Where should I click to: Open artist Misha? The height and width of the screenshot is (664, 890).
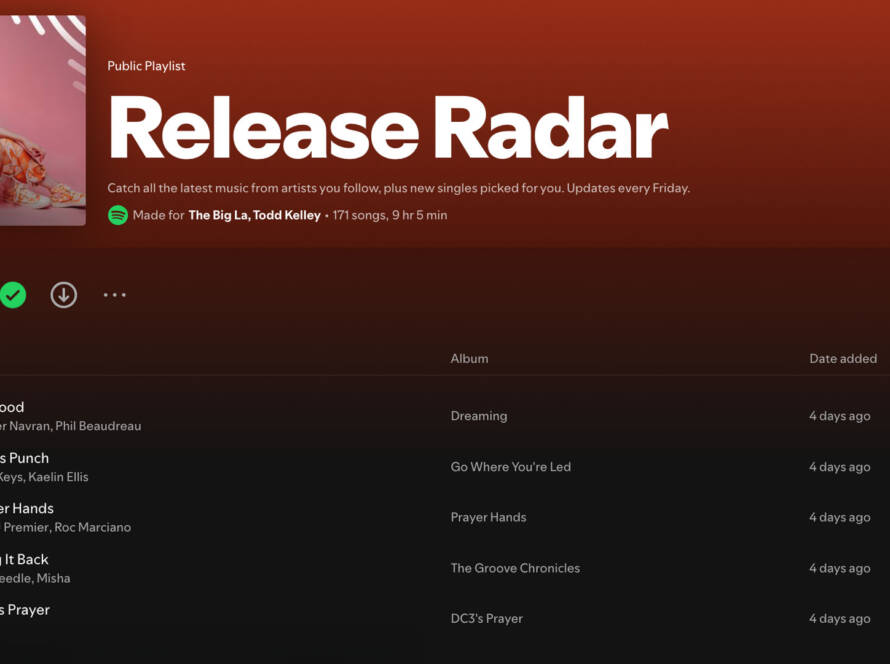(53, 578)
